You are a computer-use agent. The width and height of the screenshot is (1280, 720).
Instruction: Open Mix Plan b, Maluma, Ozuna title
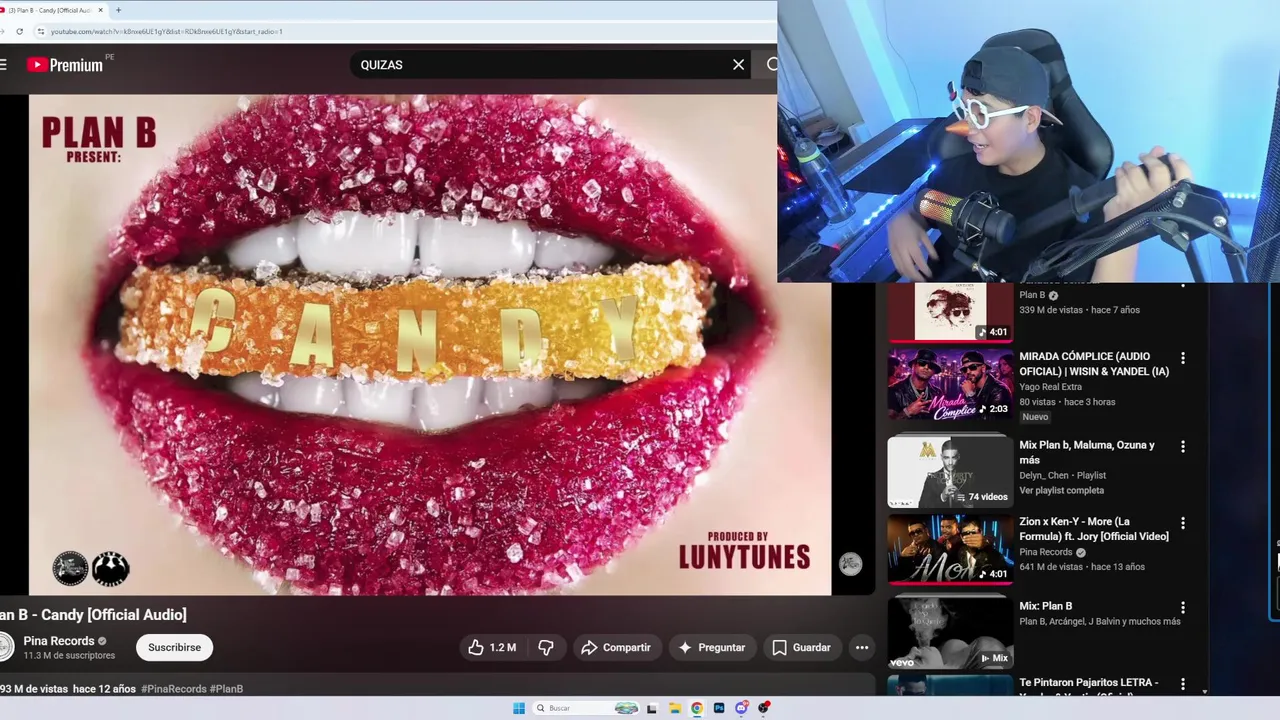coord(1087,452)
